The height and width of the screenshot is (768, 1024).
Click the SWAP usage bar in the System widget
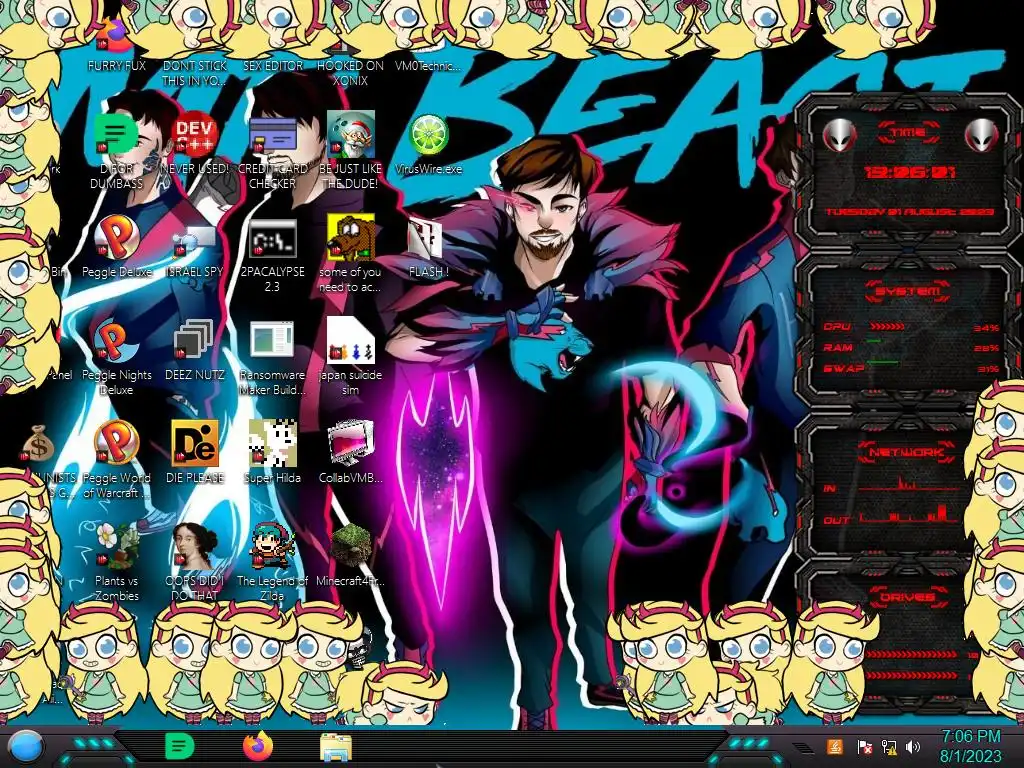click(x=882, y=361)
